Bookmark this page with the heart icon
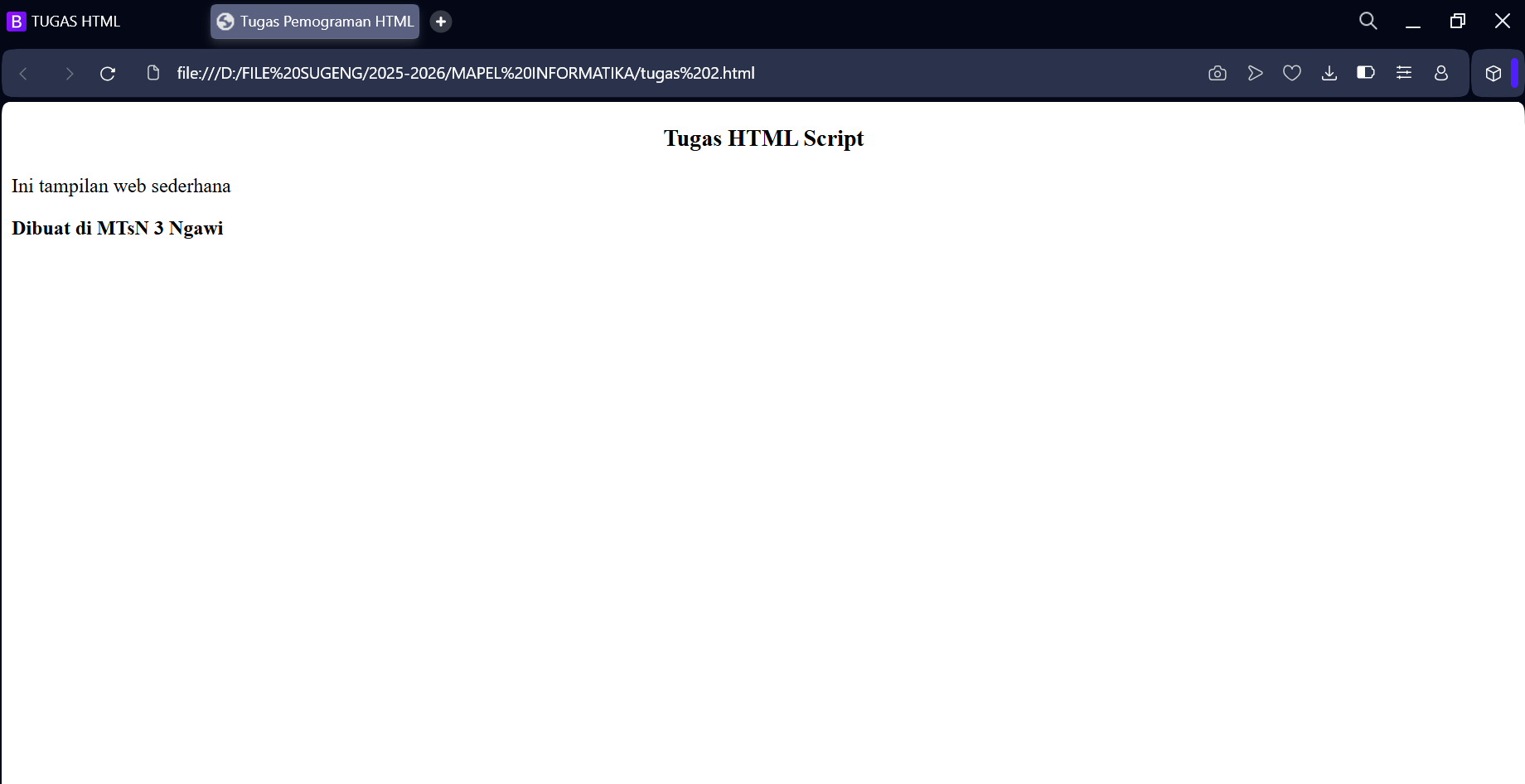Viewport: 1525px width, 784px height. click(1291, 73)
